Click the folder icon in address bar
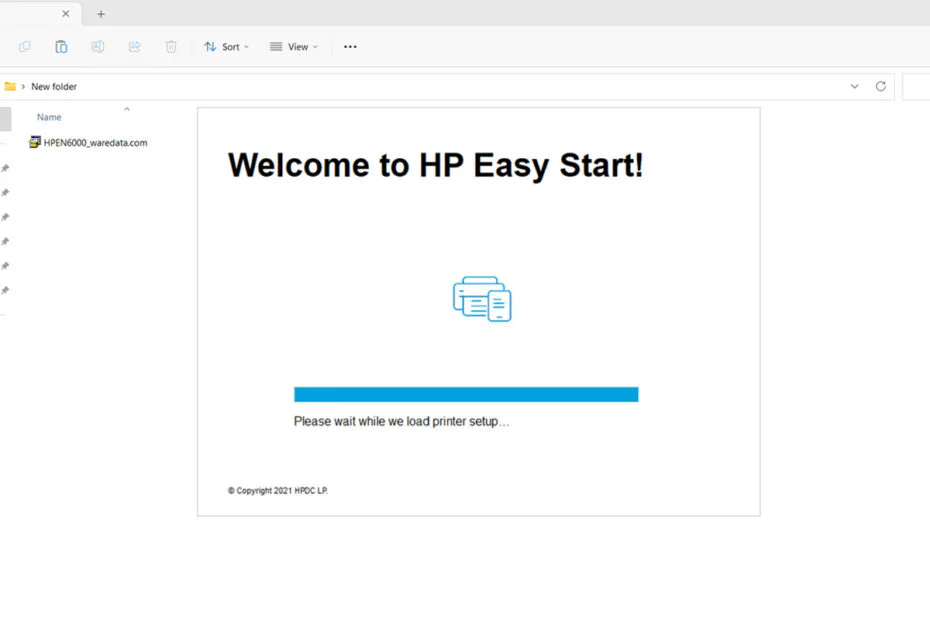Screen dimensions: 930x620 tap(10, 87)
